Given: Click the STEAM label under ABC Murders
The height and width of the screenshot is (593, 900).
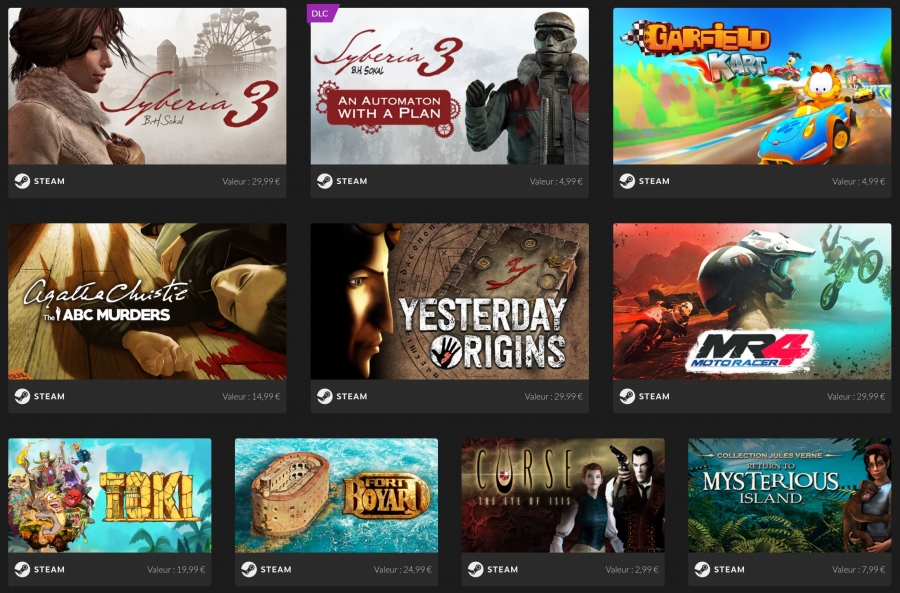Looking at the screenshot, I should pyautogui.click(x=49, y=397).
